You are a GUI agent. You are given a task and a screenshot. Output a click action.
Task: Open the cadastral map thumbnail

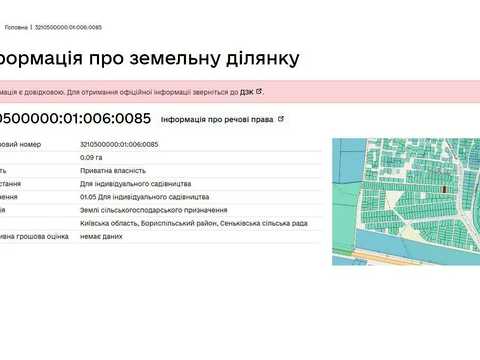click(x=406, y=202)
